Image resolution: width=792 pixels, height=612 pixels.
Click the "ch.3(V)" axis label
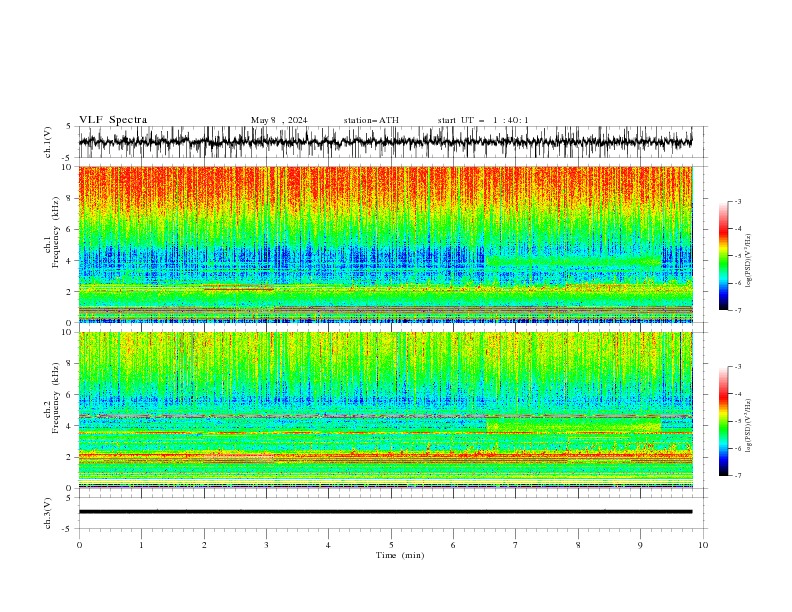[x=48, y=513]
